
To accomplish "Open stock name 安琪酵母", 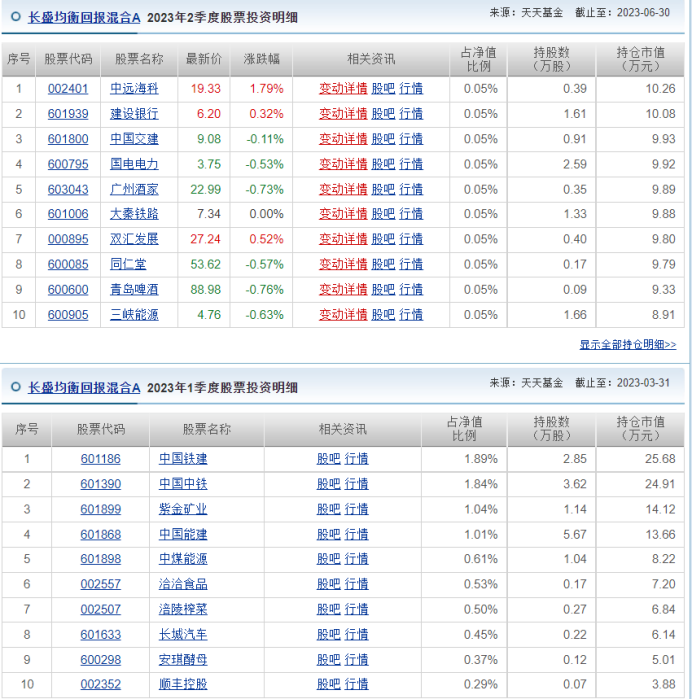I will click(183, 660).
